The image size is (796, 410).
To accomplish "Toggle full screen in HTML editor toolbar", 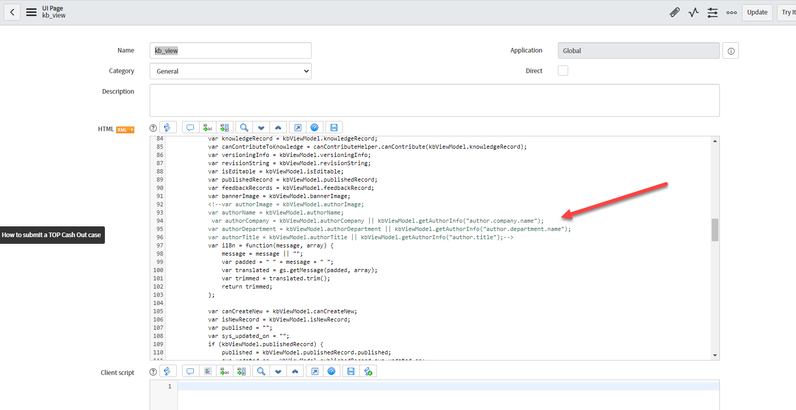I will (298, 128).
